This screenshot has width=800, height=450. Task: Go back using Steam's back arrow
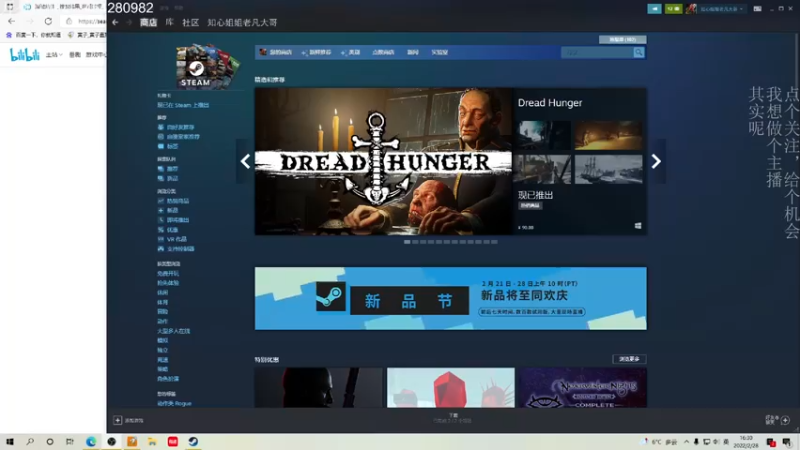115,22
